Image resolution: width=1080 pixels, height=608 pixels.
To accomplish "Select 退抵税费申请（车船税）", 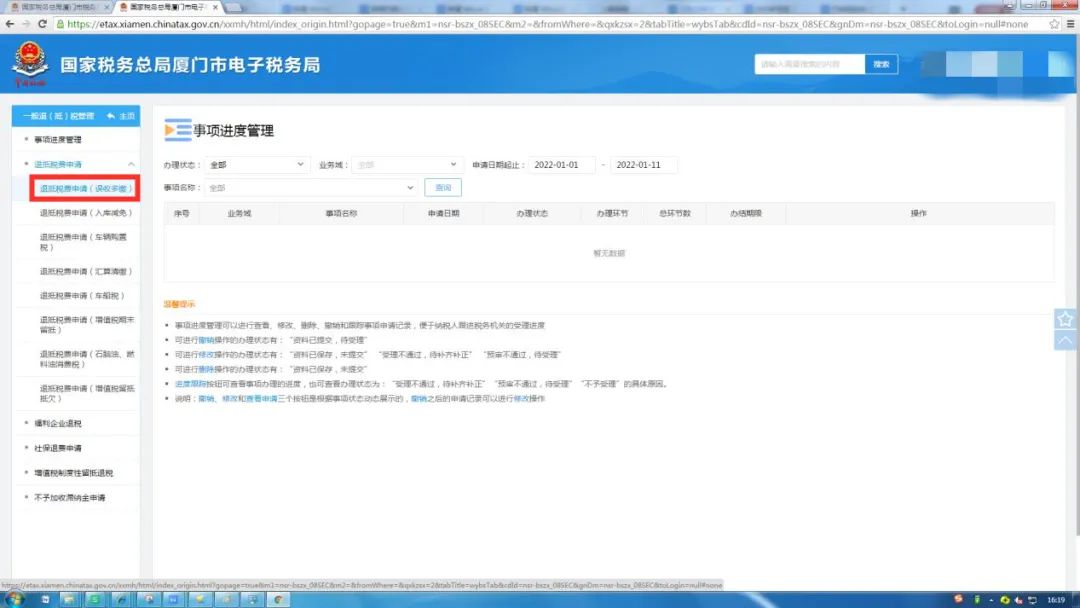I will point(82,295).
